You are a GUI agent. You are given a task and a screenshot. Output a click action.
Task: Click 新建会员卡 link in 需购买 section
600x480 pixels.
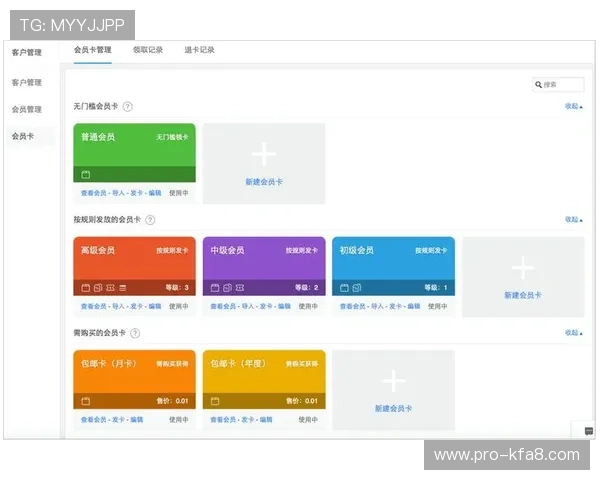point(394,408)
